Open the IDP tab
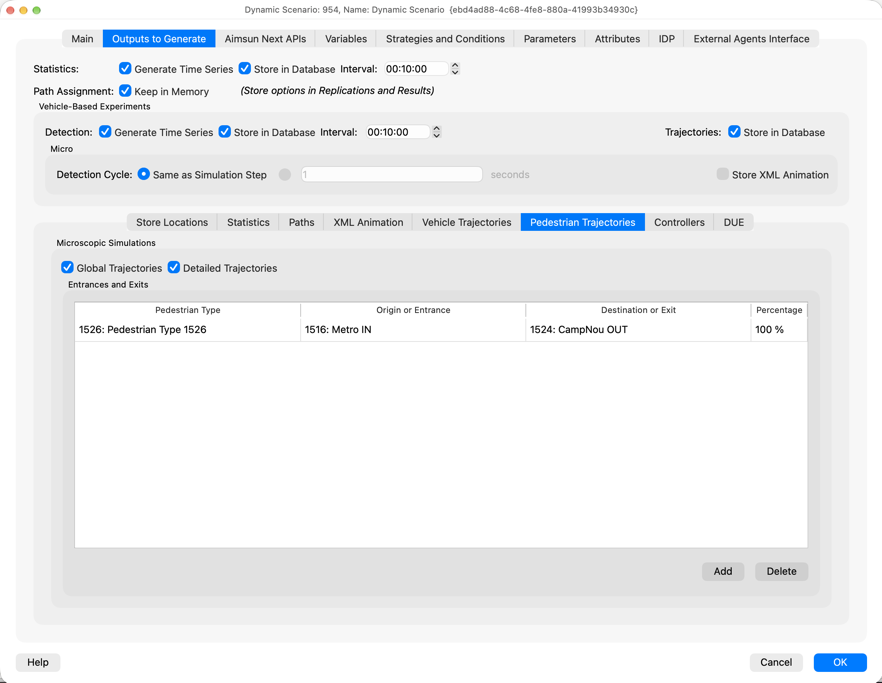This screenshot has height=683, width=882. click(667, 39)
